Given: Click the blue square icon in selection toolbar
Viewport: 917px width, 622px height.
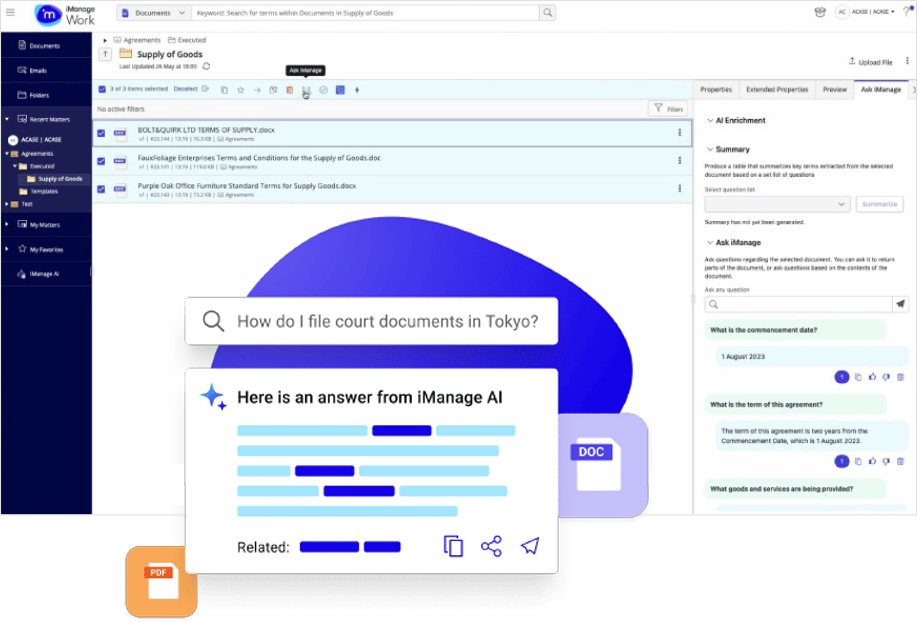Looking at the screenshot, I should pyautogui.click(x=340, y=90).
